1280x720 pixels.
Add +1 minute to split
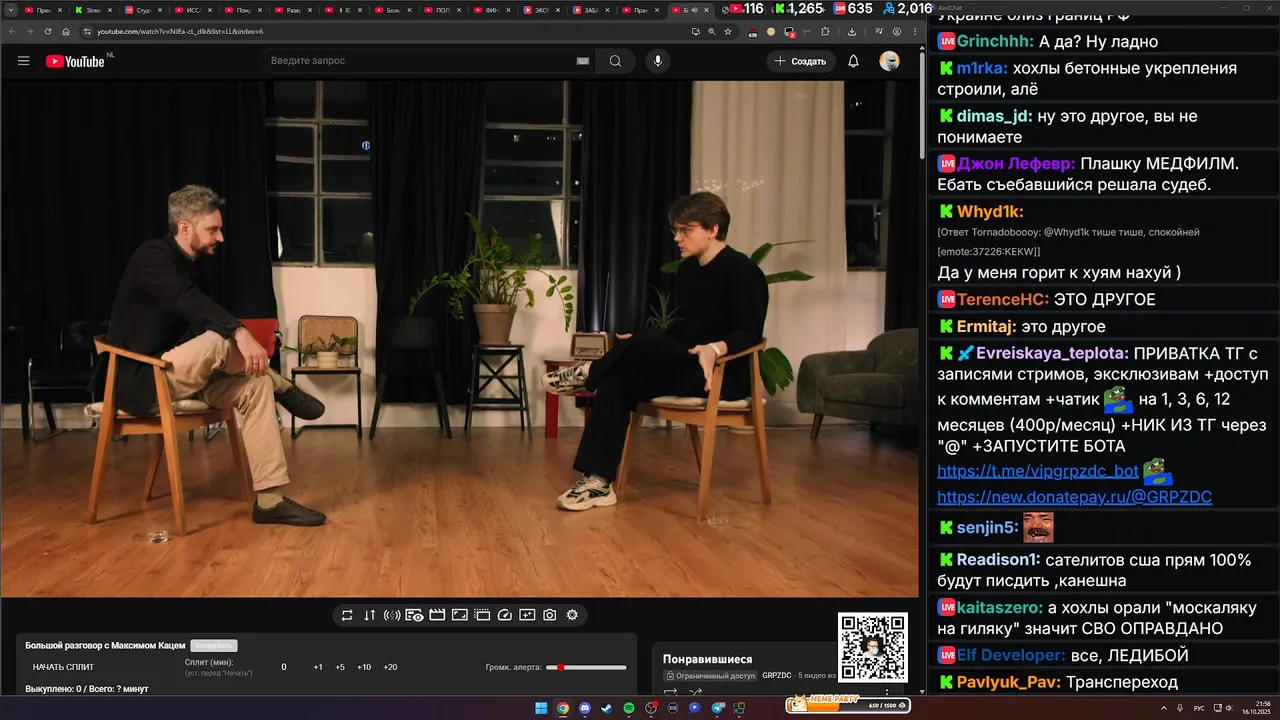click(318, 667)
